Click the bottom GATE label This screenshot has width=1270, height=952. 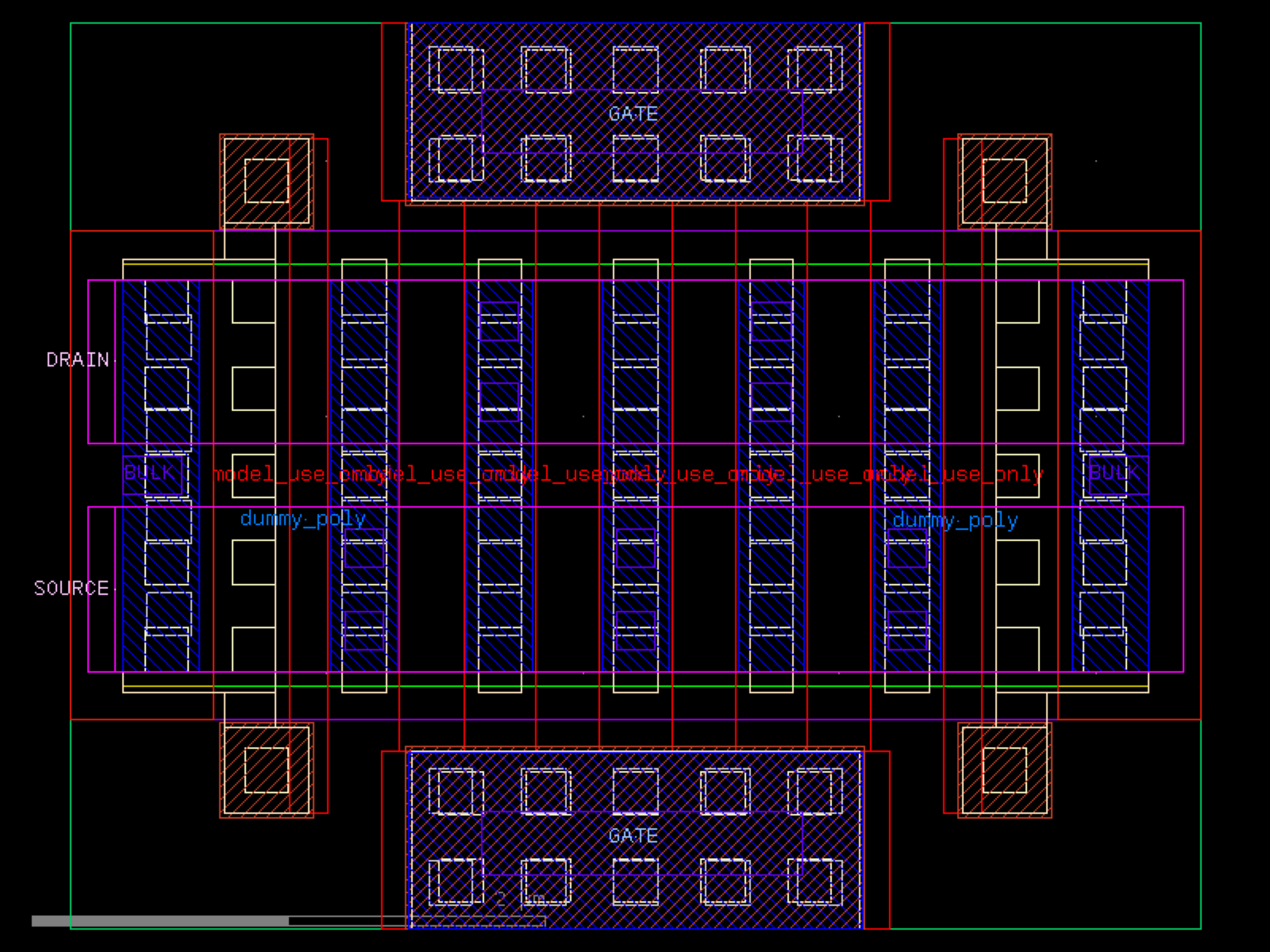[x=632, y=836]
